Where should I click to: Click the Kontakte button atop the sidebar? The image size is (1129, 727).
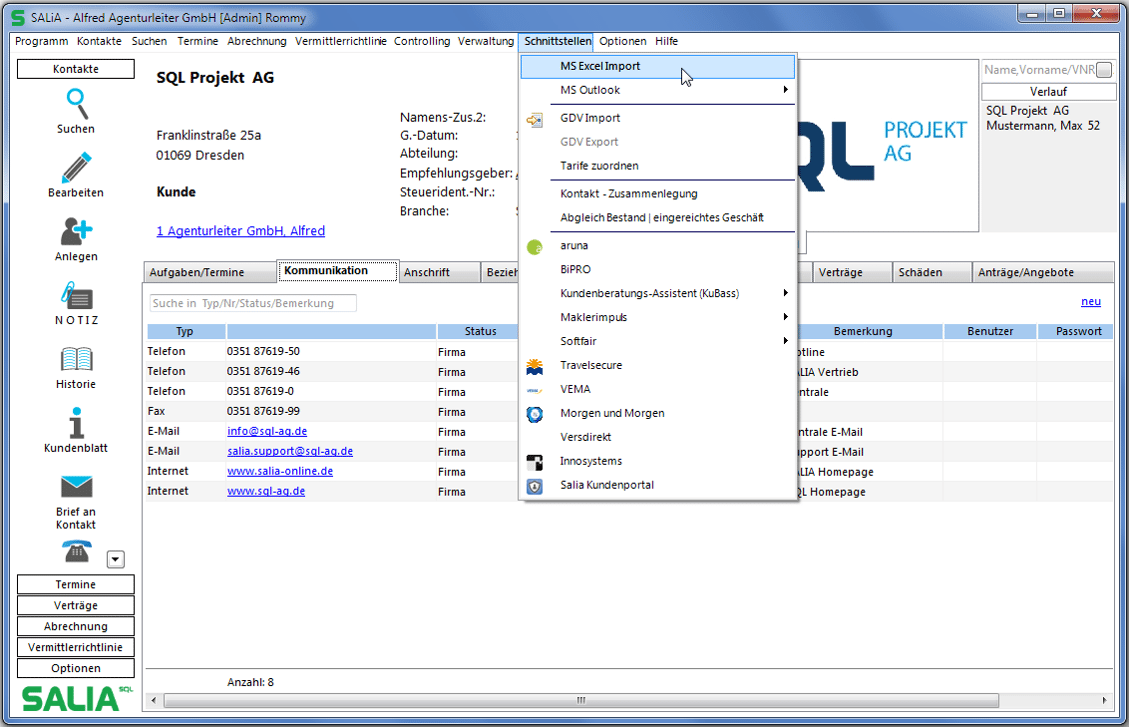coord(76,69)
